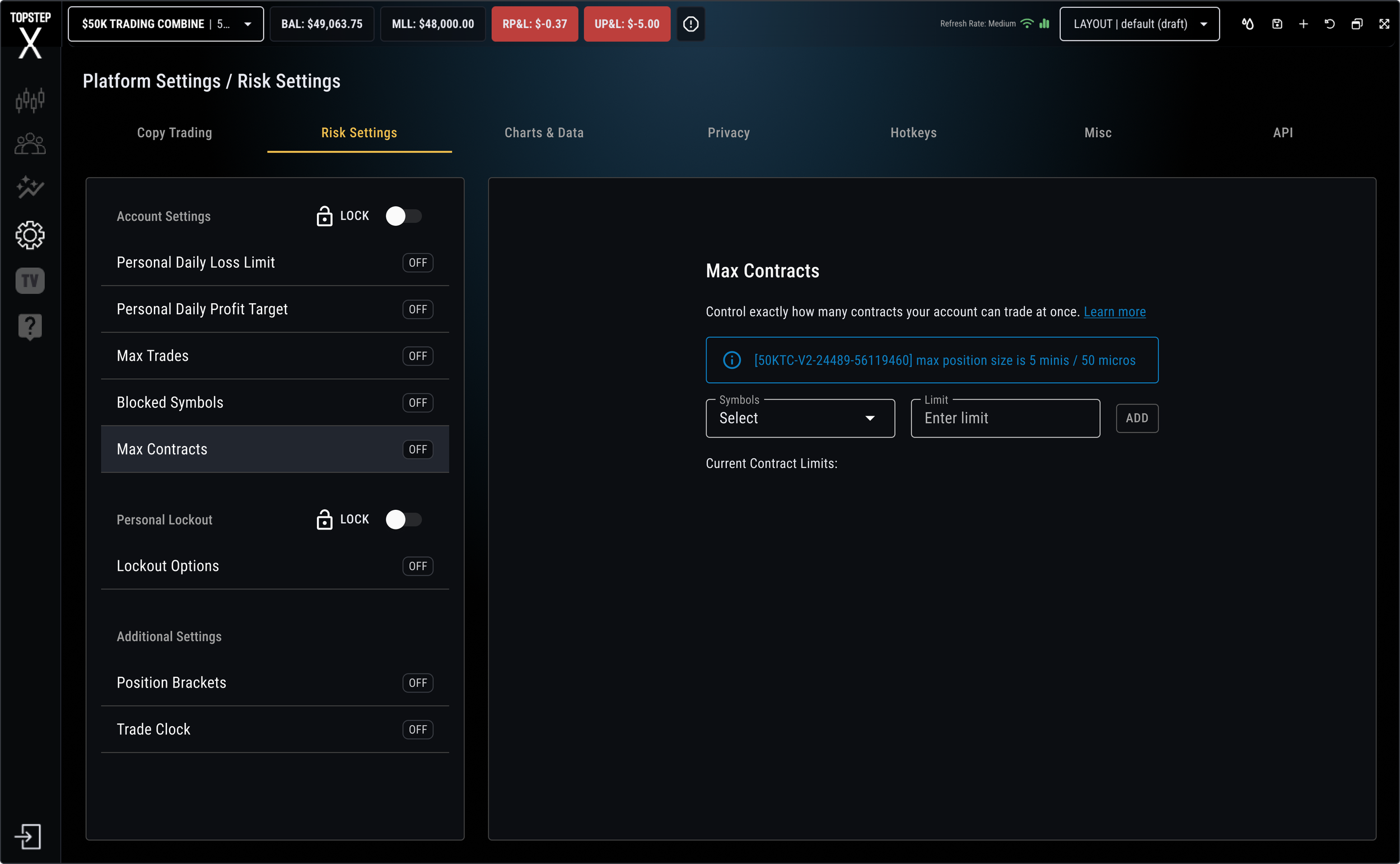Screen dimensions: 1400x864
Task: Toggle Lockout Options OFF badge
Action: [418, 566]
